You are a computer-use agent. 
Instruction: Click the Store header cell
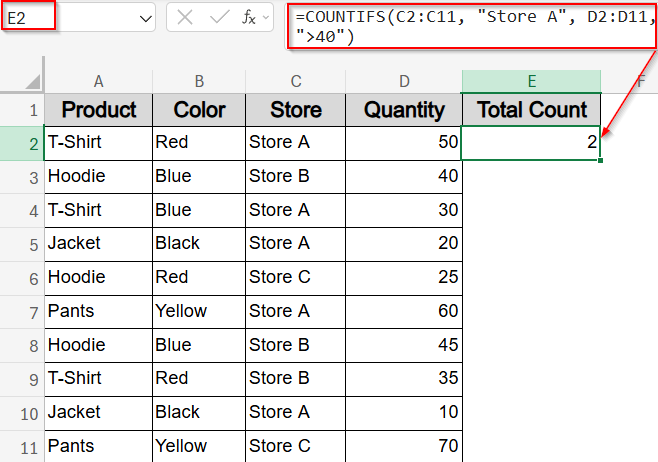295,110
